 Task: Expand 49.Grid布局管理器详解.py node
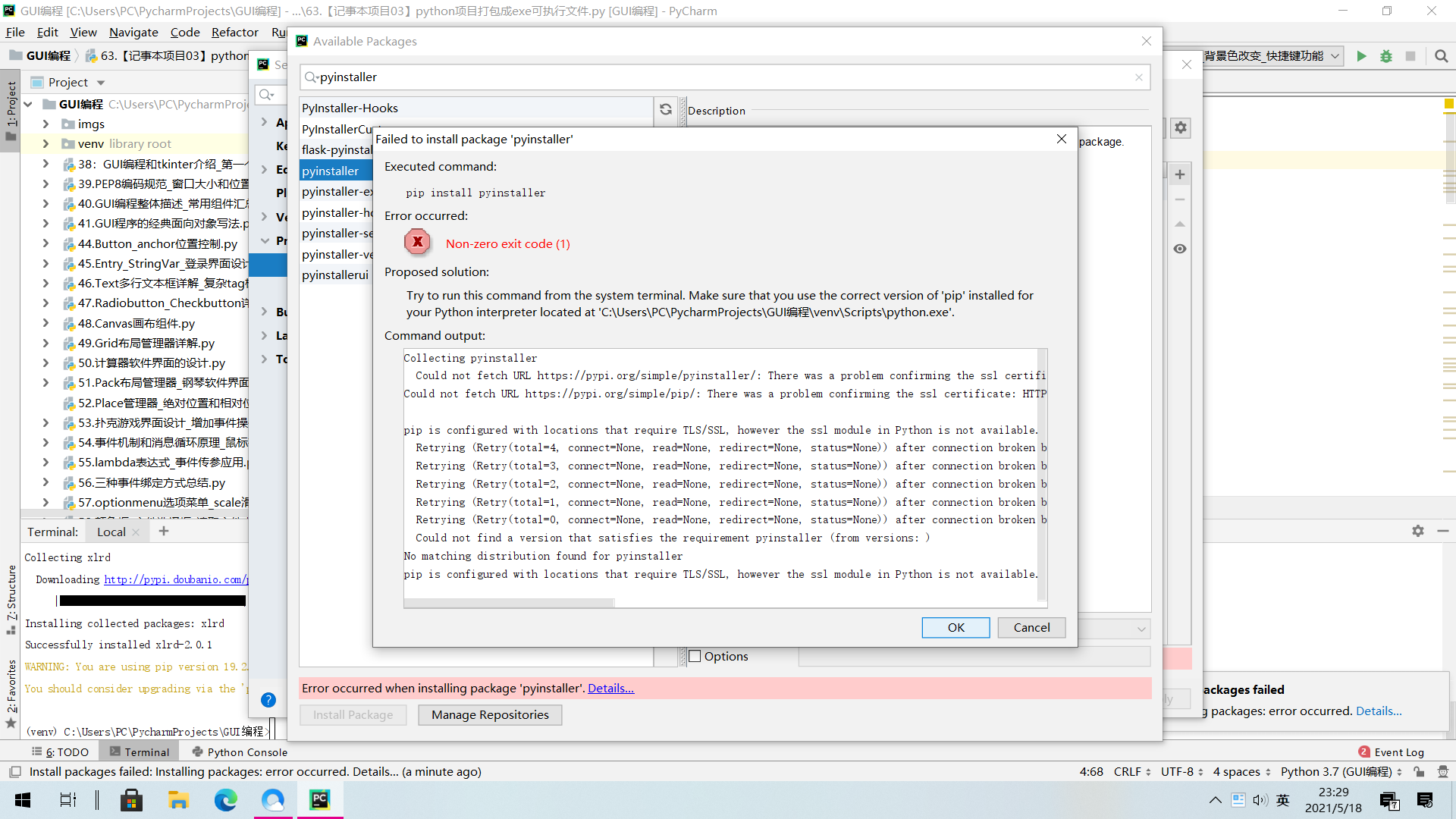(x=45, y=343)
